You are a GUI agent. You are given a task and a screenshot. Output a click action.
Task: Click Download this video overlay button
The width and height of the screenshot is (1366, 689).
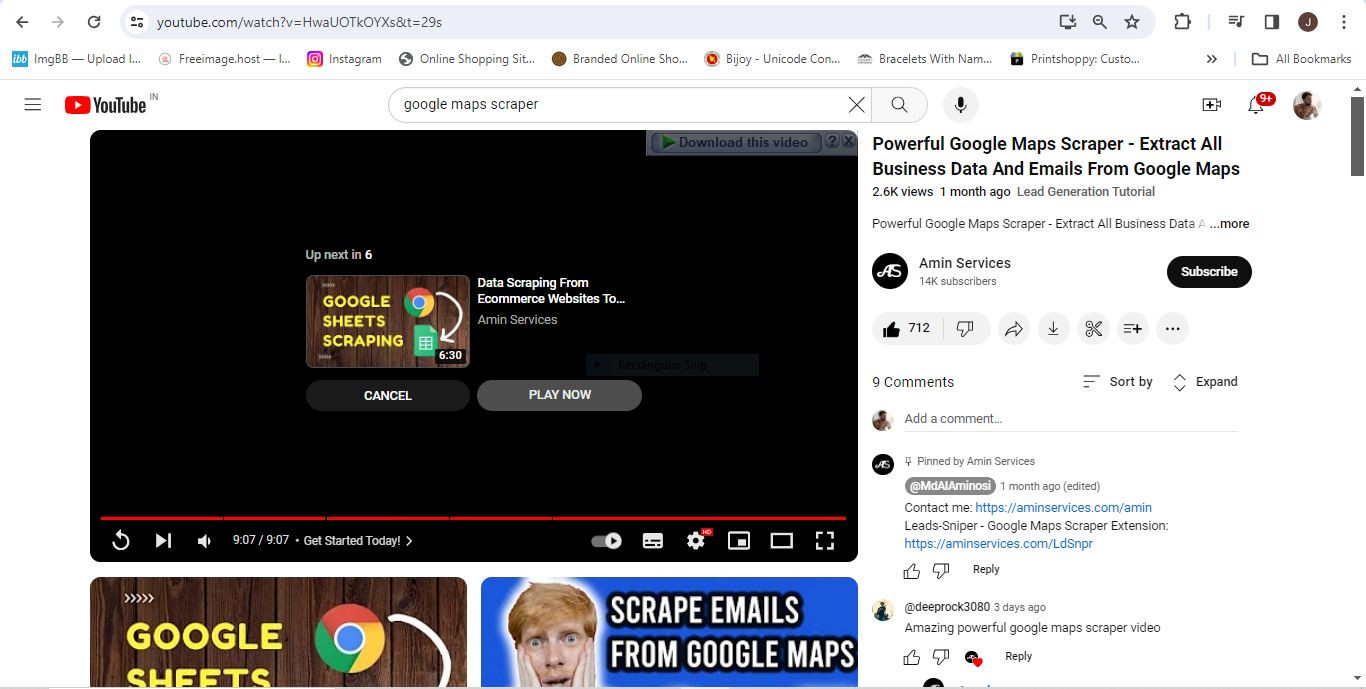coord(735,142)
